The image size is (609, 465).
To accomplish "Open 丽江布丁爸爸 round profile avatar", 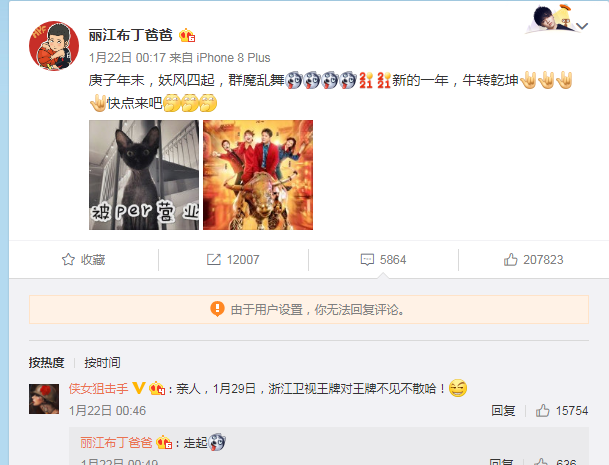I will 54,46.
